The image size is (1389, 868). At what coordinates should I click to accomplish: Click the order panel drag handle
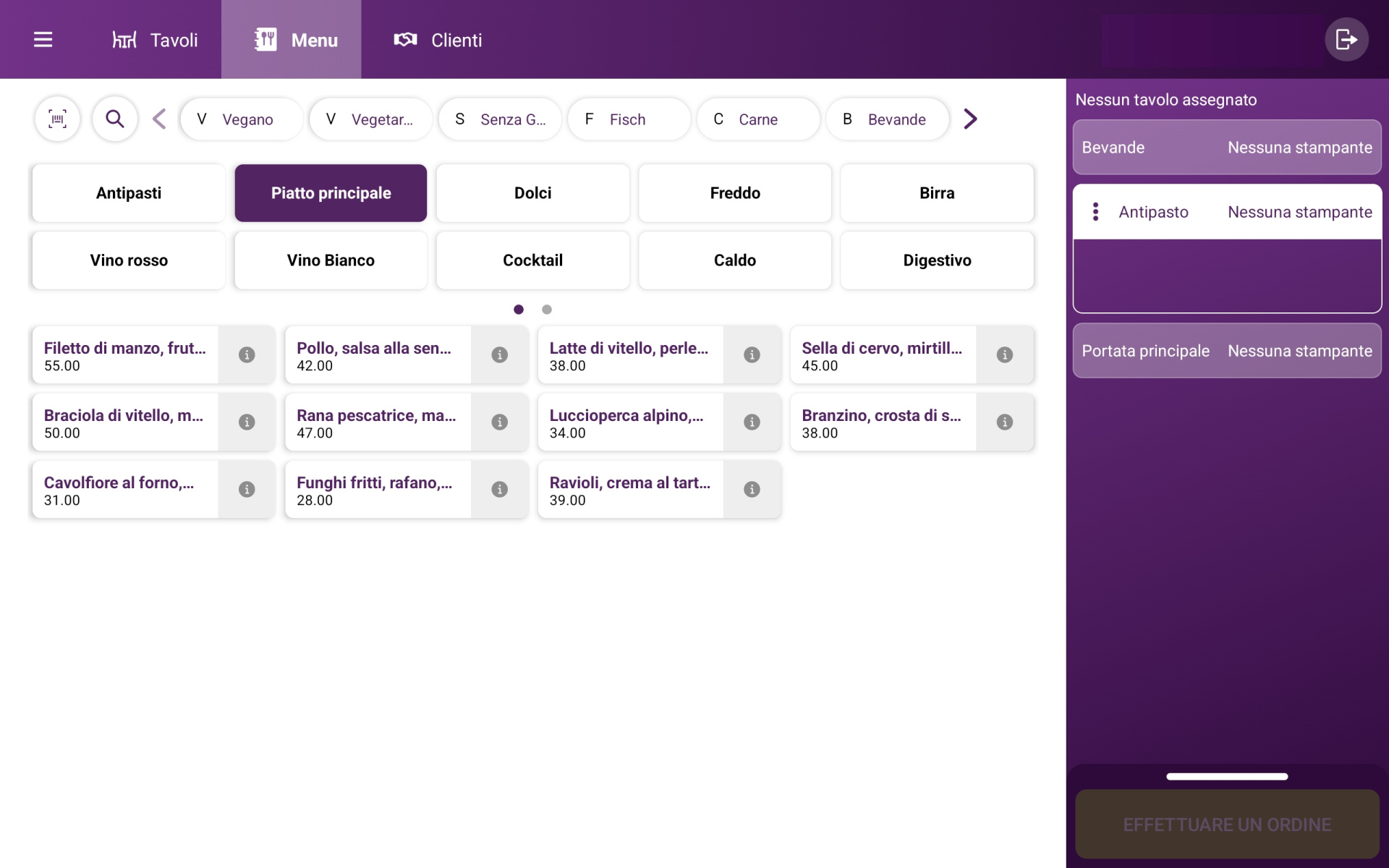[1226, 777]
